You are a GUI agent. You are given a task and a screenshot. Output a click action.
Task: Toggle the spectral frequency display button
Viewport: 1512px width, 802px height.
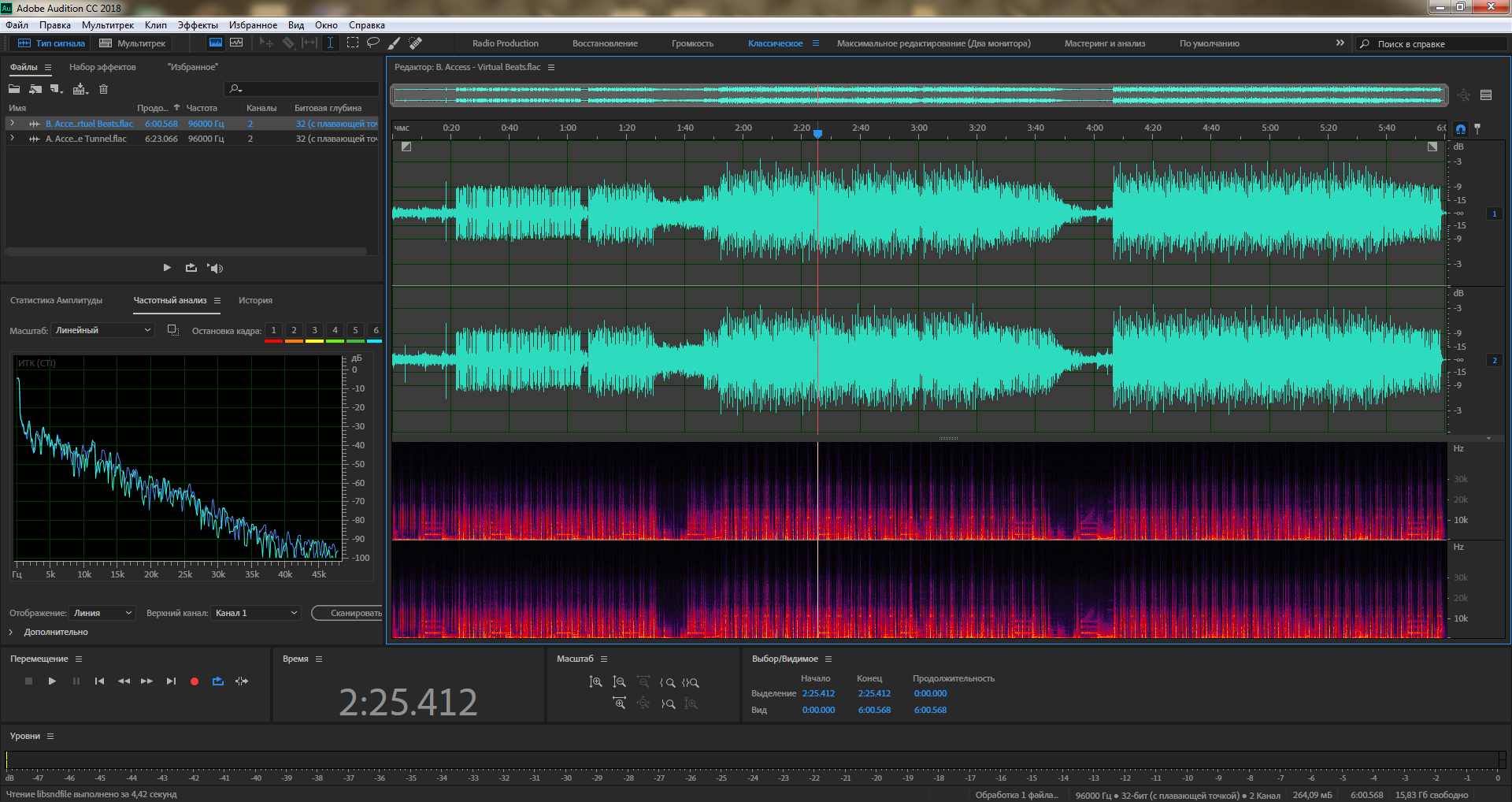[215, 43]
